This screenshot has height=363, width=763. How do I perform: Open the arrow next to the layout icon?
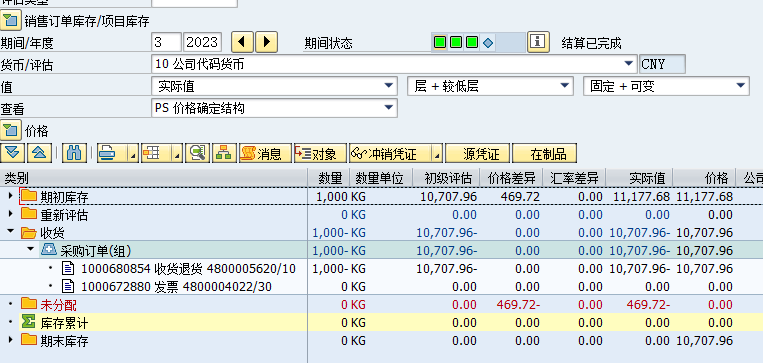(x=178, y=154)
